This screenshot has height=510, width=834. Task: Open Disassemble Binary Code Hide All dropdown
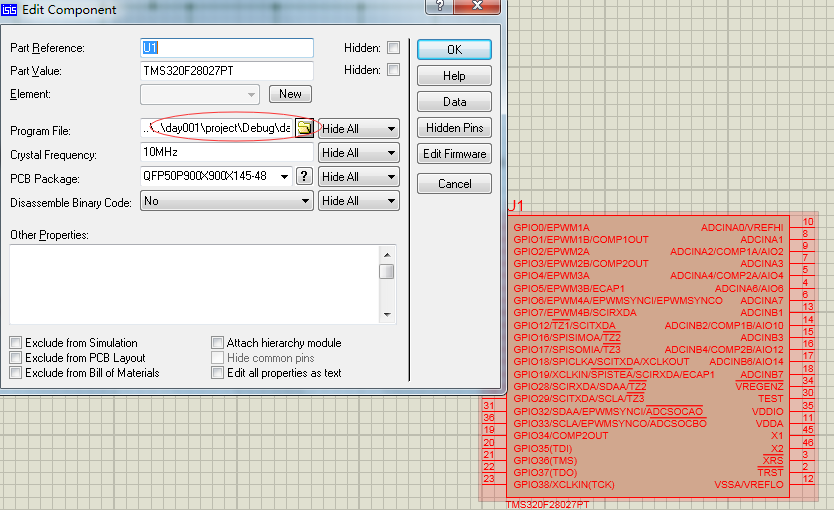358,200
